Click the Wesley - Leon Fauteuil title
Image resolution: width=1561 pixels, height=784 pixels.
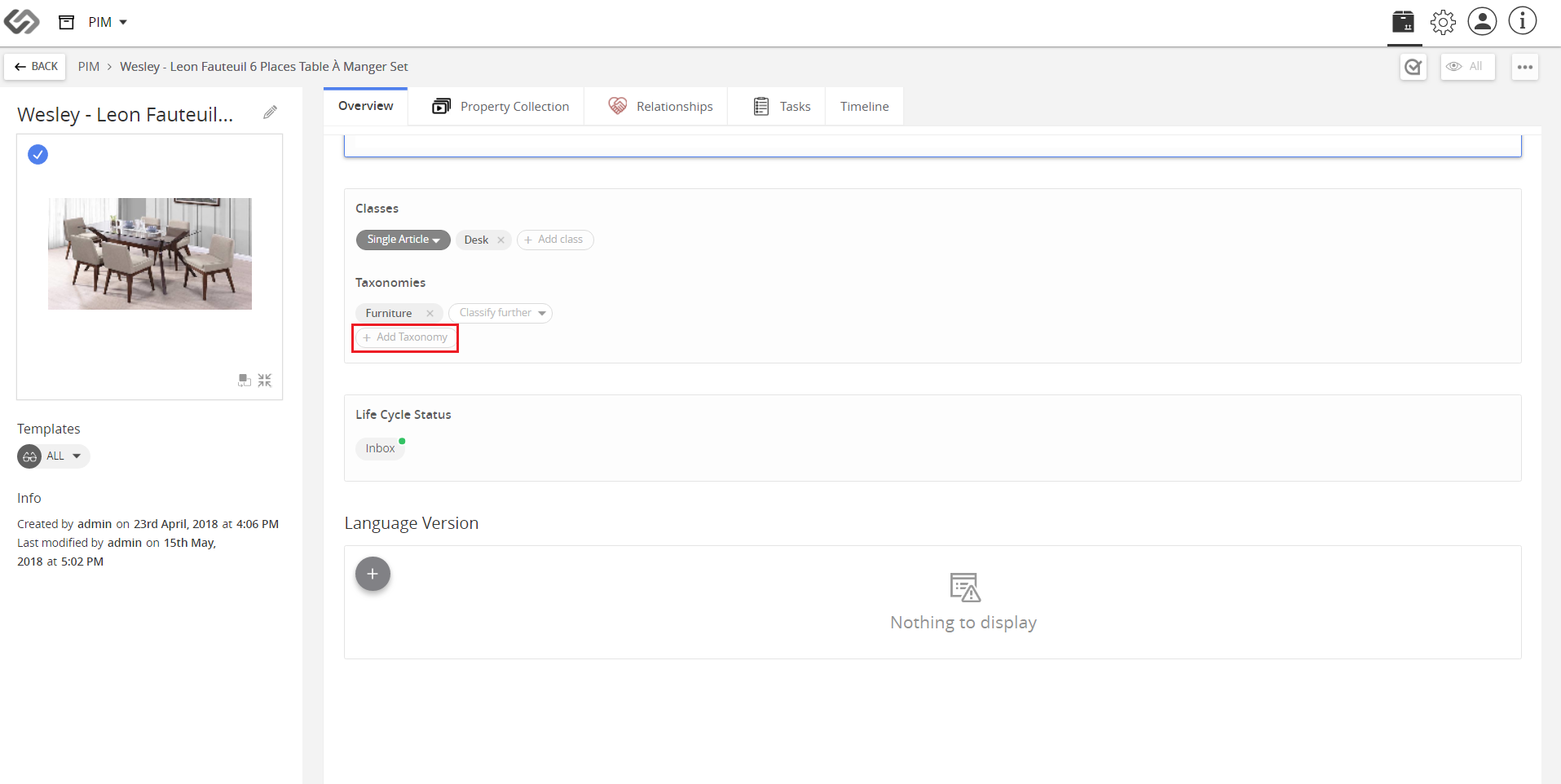click(x=125, y=114)
